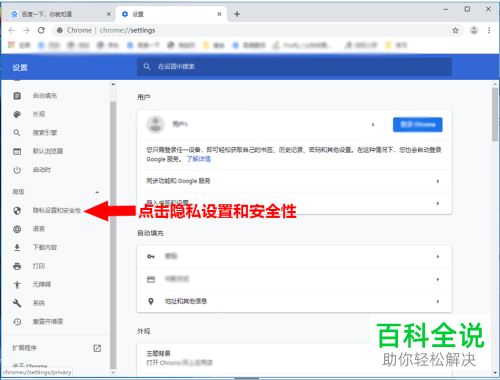Open On startup power icon in sidebar

click(17, 170)
